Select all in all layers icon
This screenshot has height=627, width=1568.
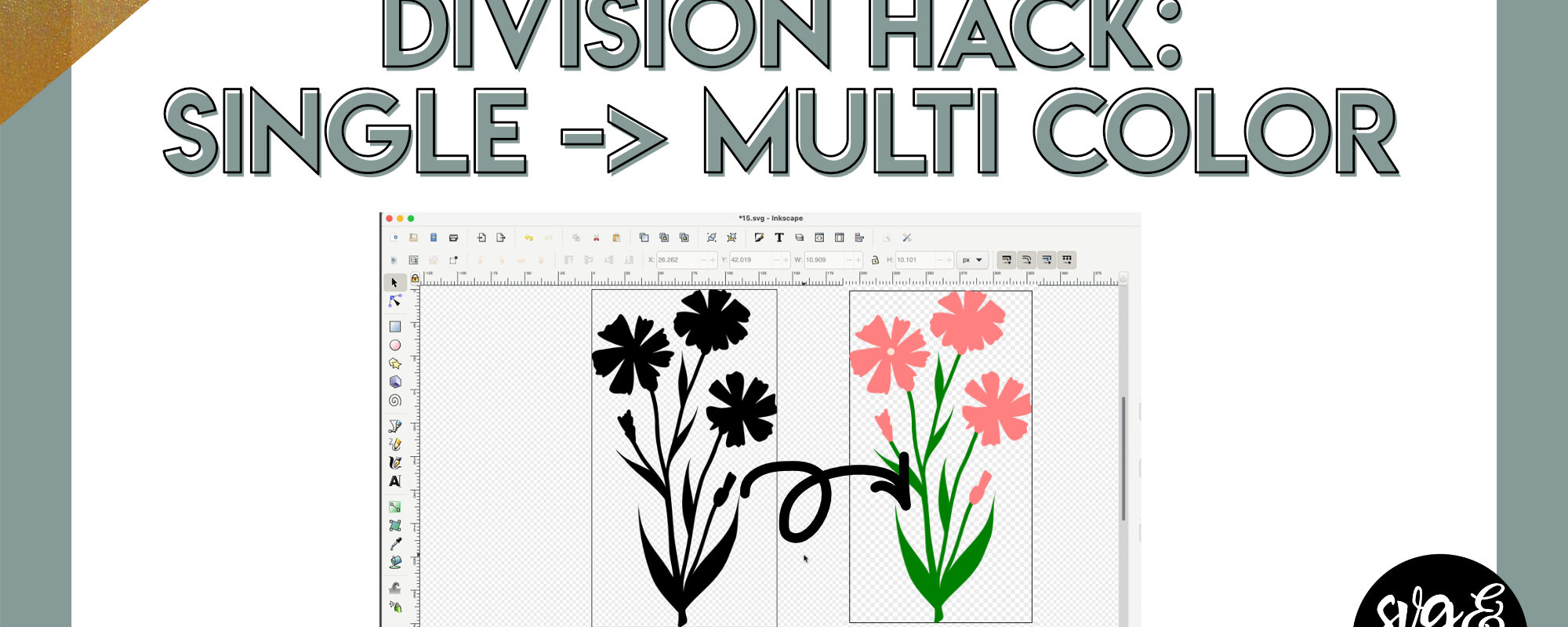click(x=413, y=260)
